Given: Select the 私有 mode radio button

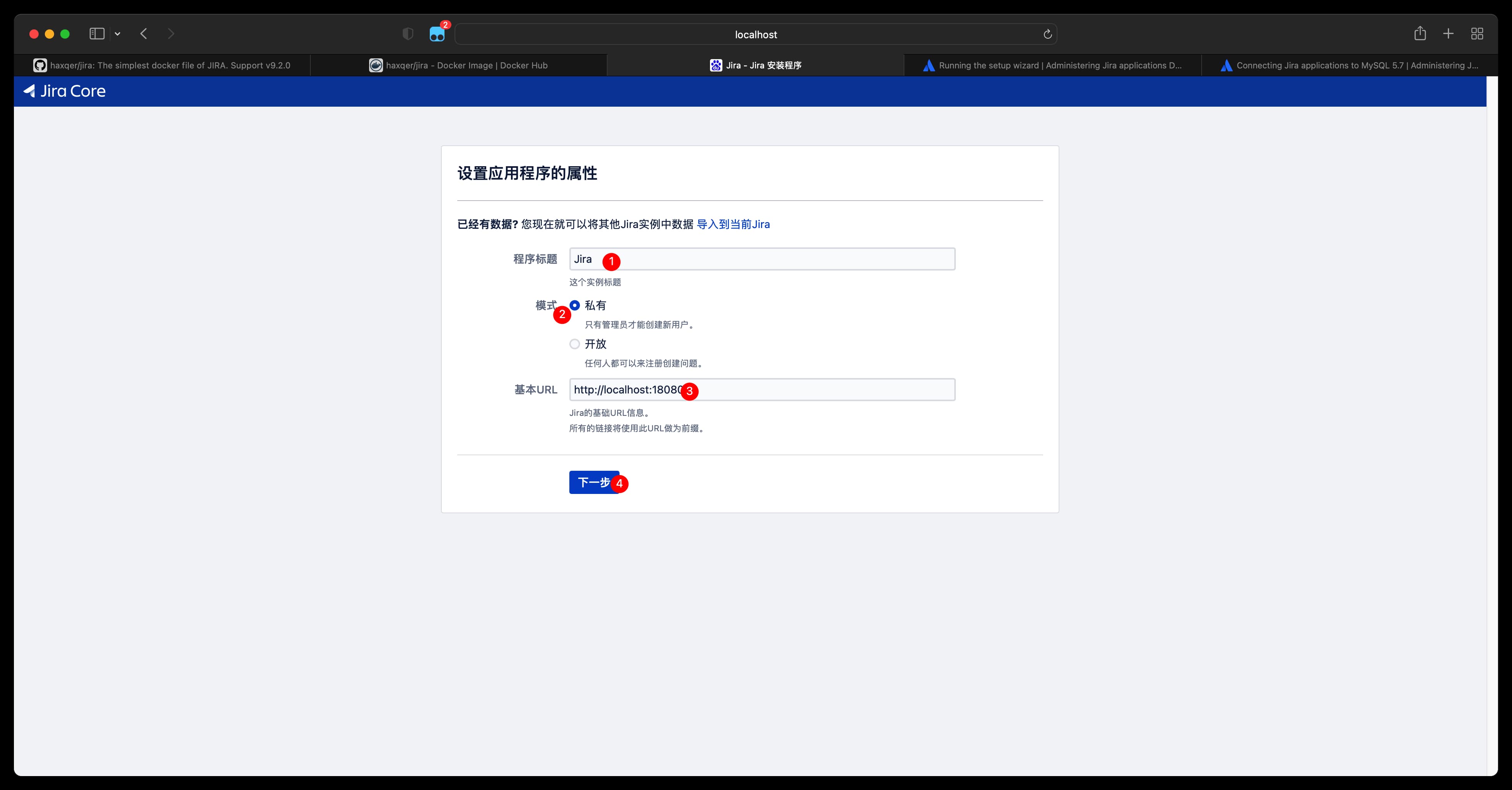Looking at the screenshot, I should click(575, 305).
